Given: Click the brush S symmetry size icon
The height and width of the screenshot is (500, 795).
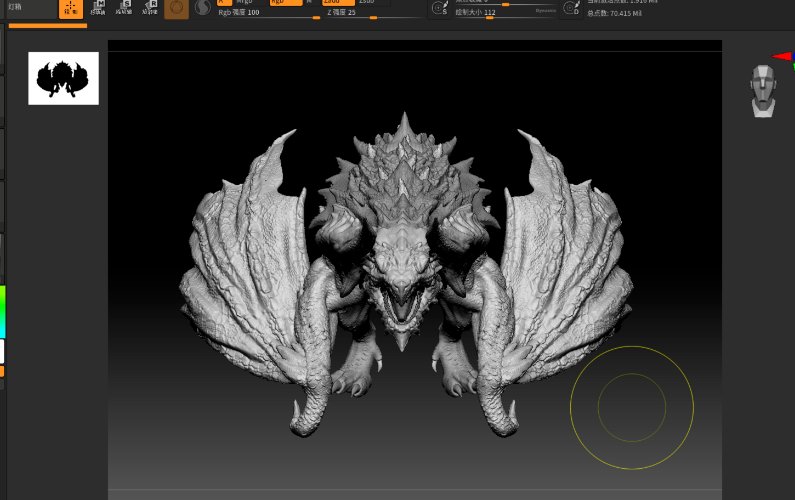Looking at the screenshot, I should 440,8.
